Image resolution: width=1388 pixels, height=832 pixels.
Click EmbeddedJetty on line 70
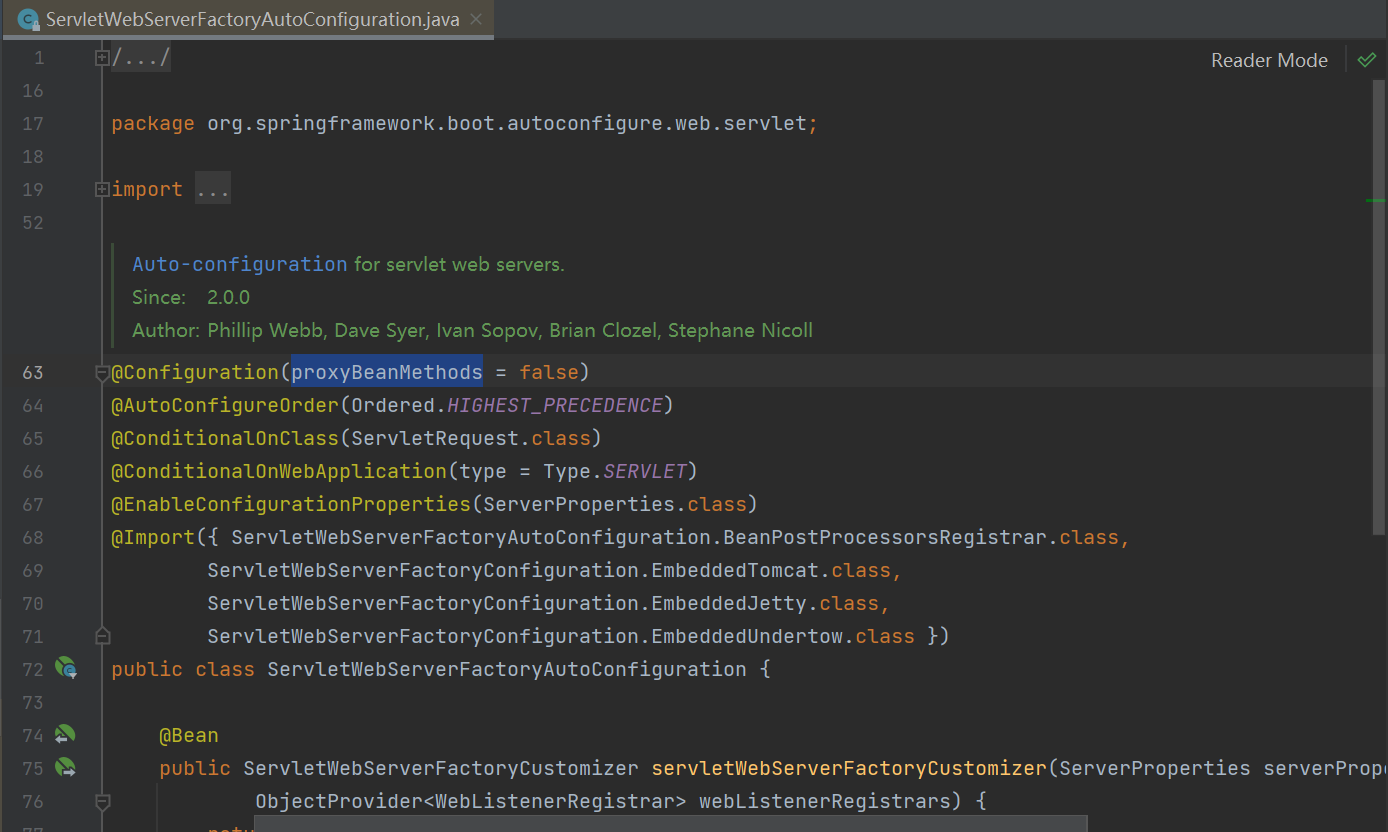click(729, 603)
